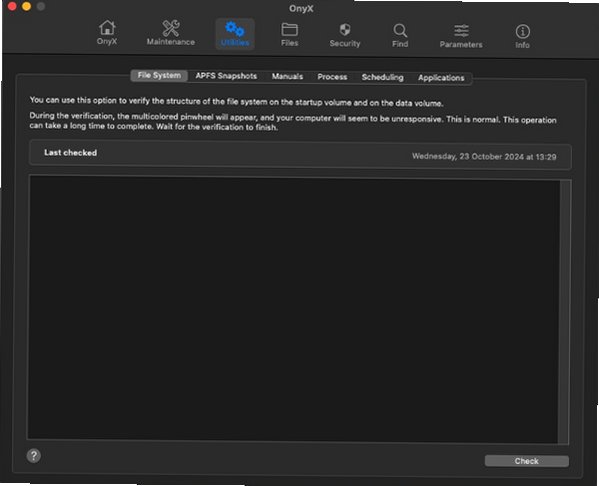Switch to the Manuals tab

click(287, 76)
